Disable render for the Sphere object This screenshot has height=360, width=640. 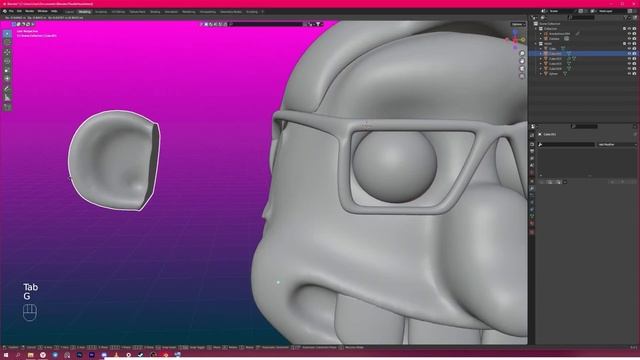pos(634,74)
